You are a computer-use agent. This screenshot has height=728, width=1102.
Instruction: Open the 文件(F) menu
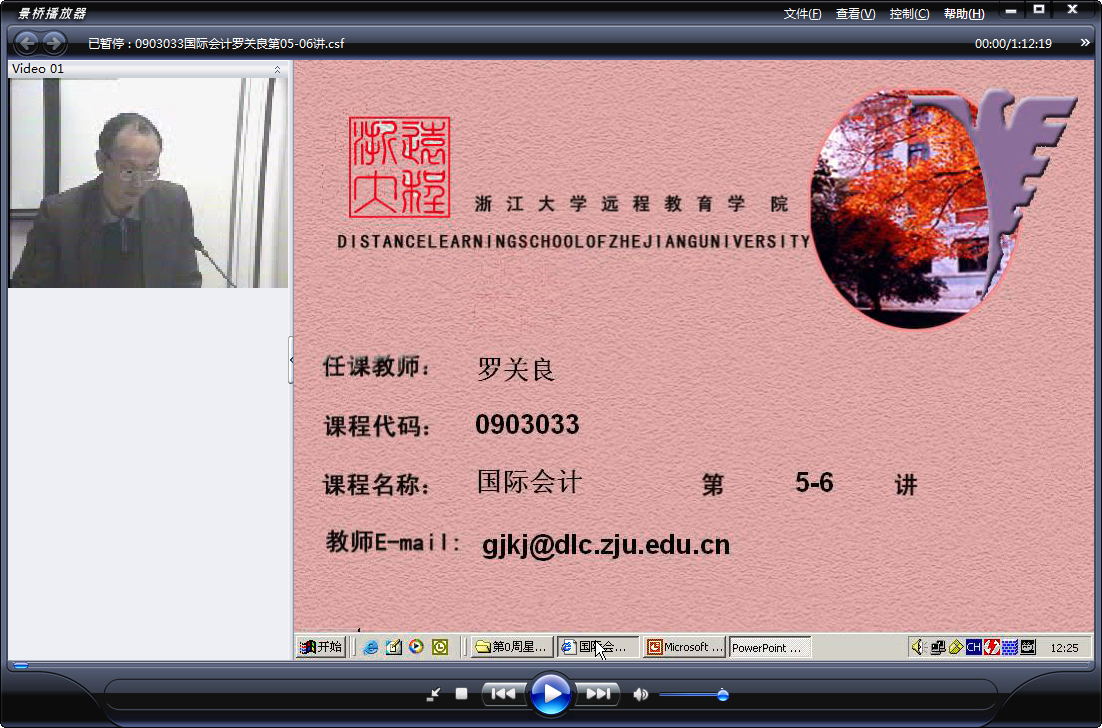pyautogui.click(x=802, y=13)
